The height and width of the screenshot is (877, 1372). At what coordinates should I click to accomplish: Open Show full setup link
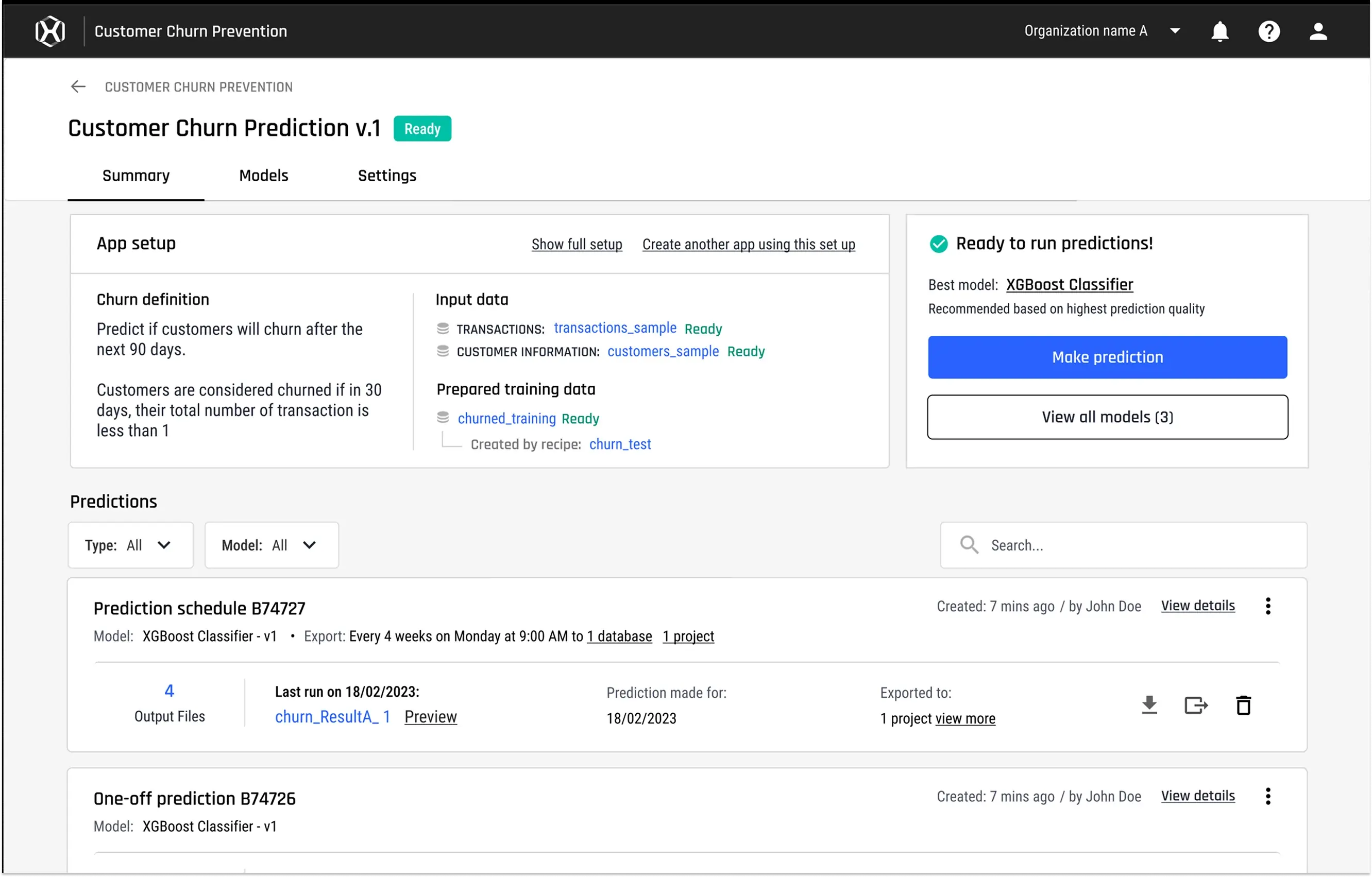click(x=577, y=244)
